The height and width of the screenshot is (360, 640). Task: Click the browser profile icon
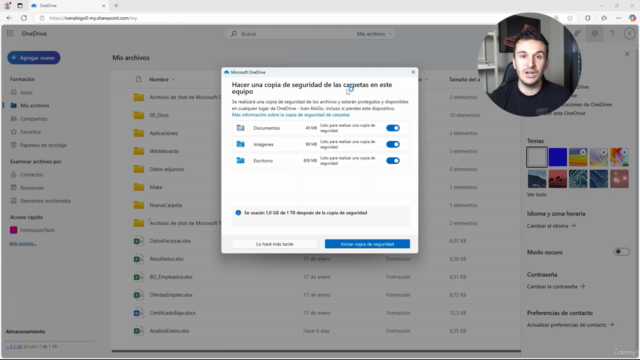7,6
